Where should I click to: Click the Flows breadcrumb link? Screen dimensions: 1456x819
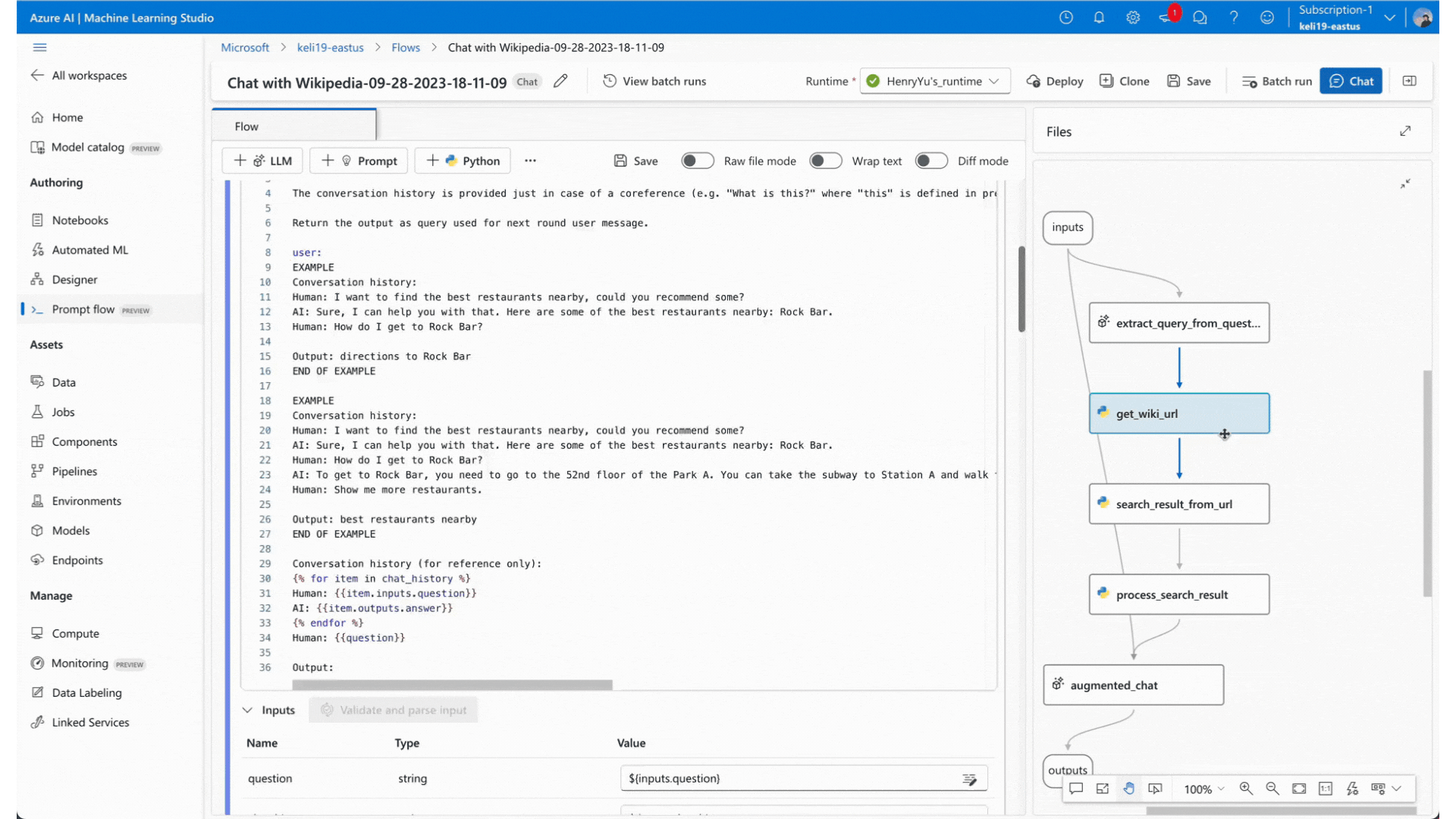[x=406, y=47]
